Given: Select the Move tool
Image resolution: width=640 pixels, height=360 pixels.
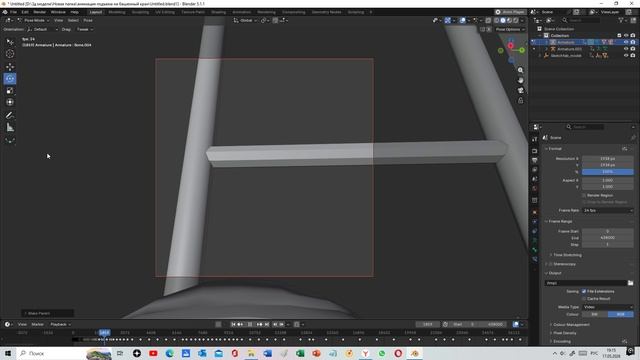Looking at the screenshot, I should tap(10, 67).
